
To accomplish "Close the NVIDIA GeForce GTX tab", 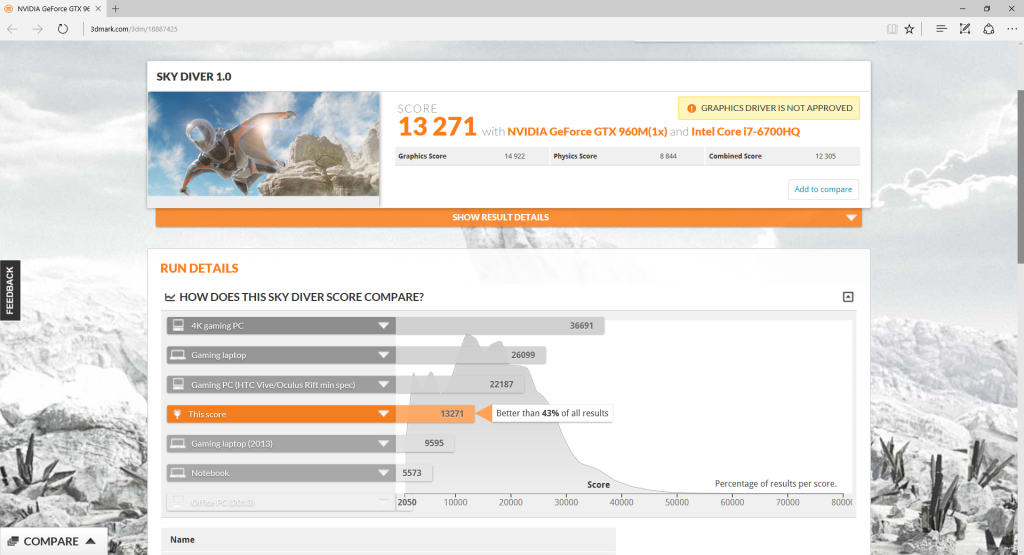I will click(x=98, y=8).
